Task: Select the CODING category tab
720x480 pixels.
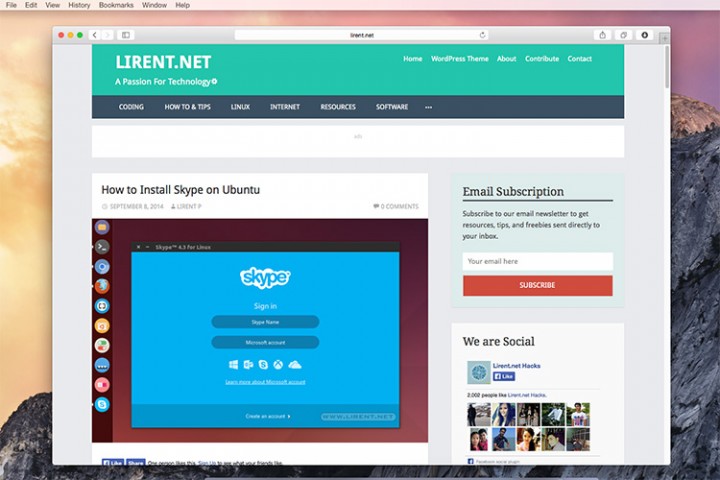Action: [131, 107]
